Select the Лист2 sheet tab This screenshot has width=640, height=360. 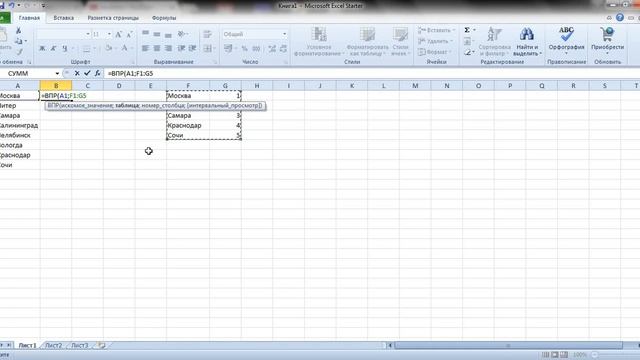point(53,345)
